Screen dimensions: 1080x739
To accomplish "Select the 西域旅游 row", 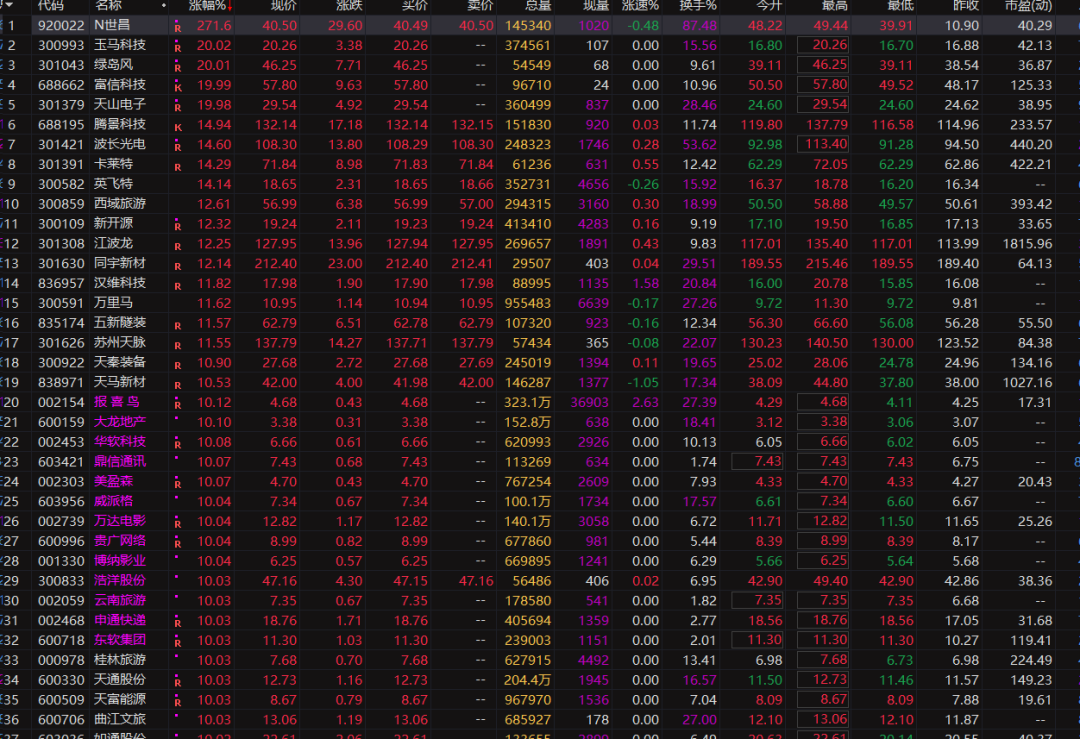I will pyautogui.click(x=119, y=204).
